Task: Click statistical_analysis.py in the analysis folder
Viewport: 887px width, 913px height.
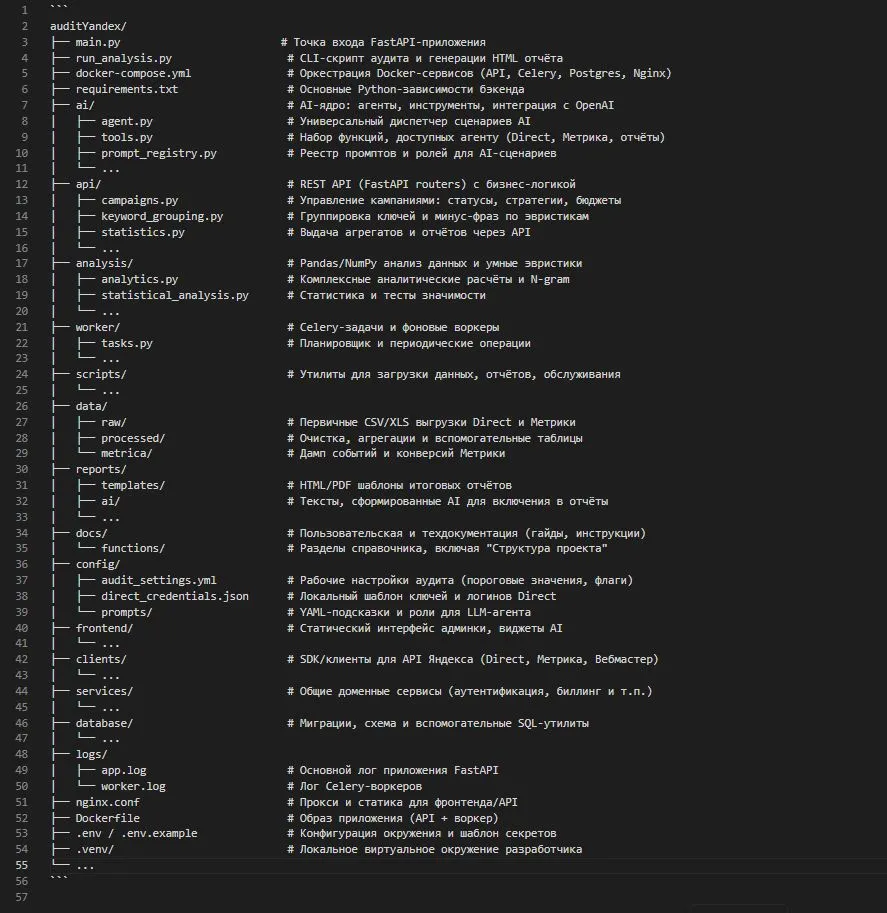Action: pos(175,295)
